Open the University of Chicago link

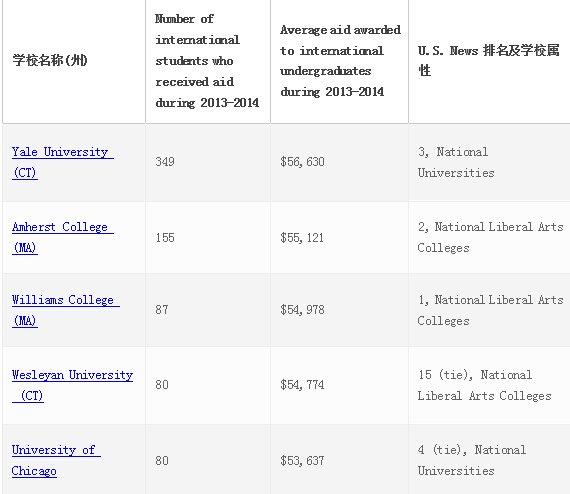coord(56,460)
